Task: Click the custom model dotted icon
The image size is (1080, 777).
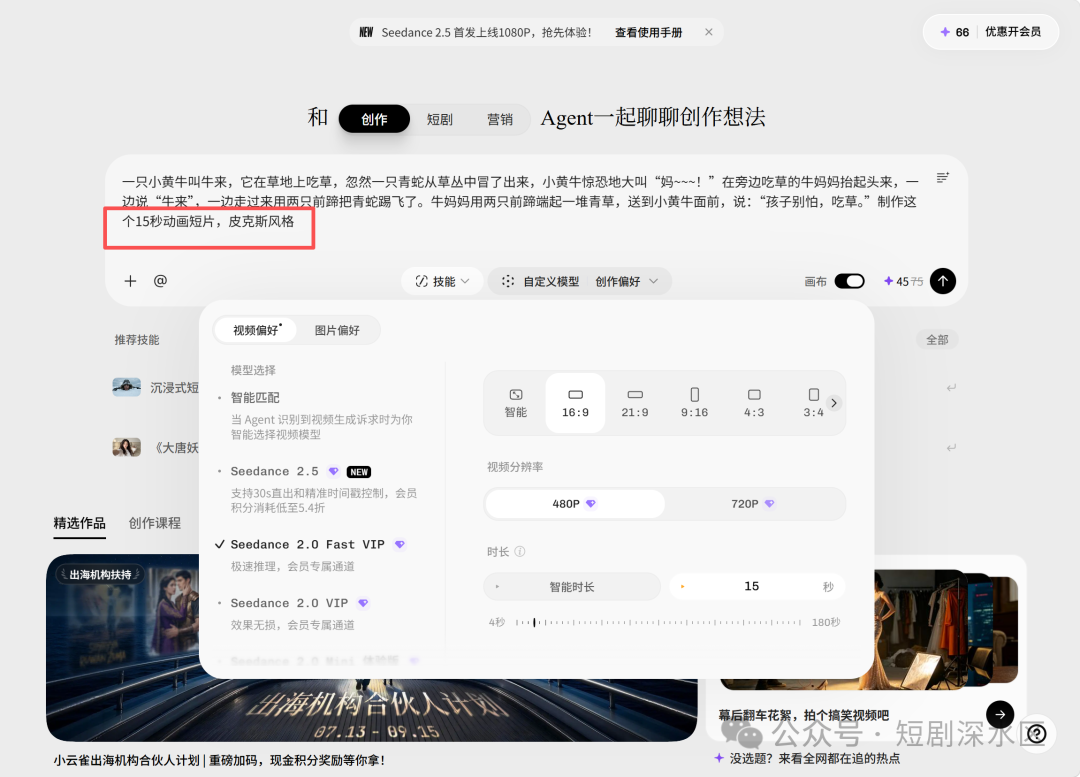Action: point(508,281)
